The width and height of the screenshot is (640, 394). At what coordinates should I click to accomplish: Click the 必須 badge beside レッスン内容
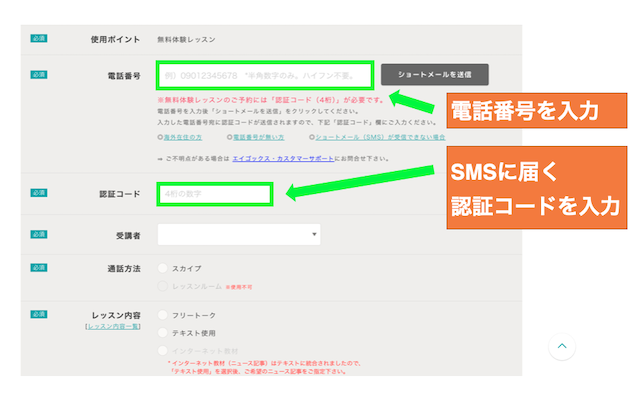(x=39, y=314)
